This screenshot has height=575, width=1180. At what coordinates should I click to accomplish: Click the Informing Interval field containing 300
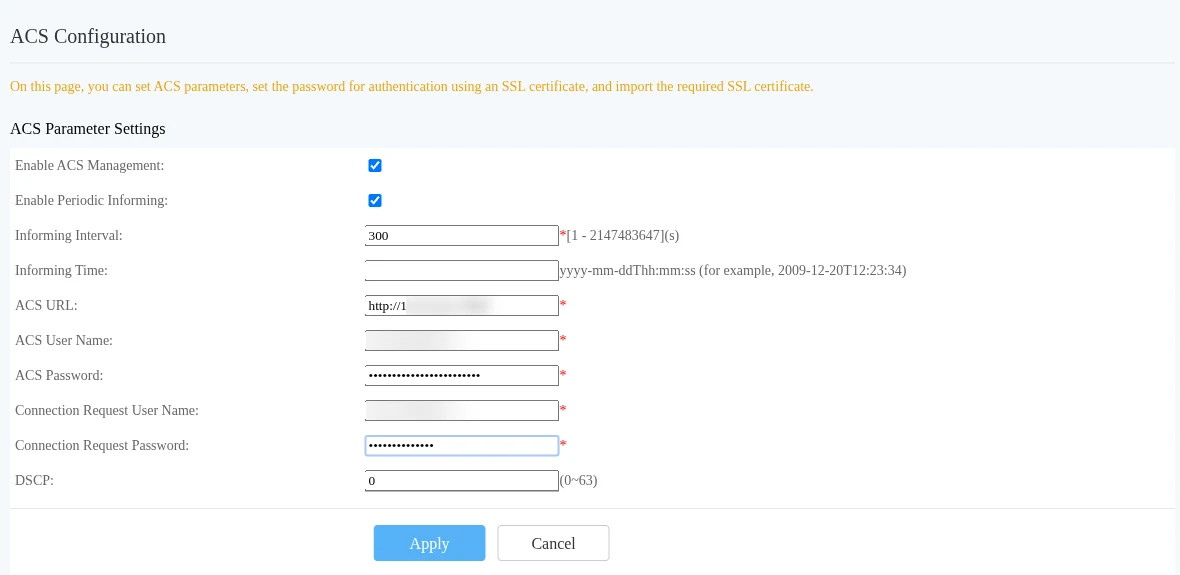461,236
